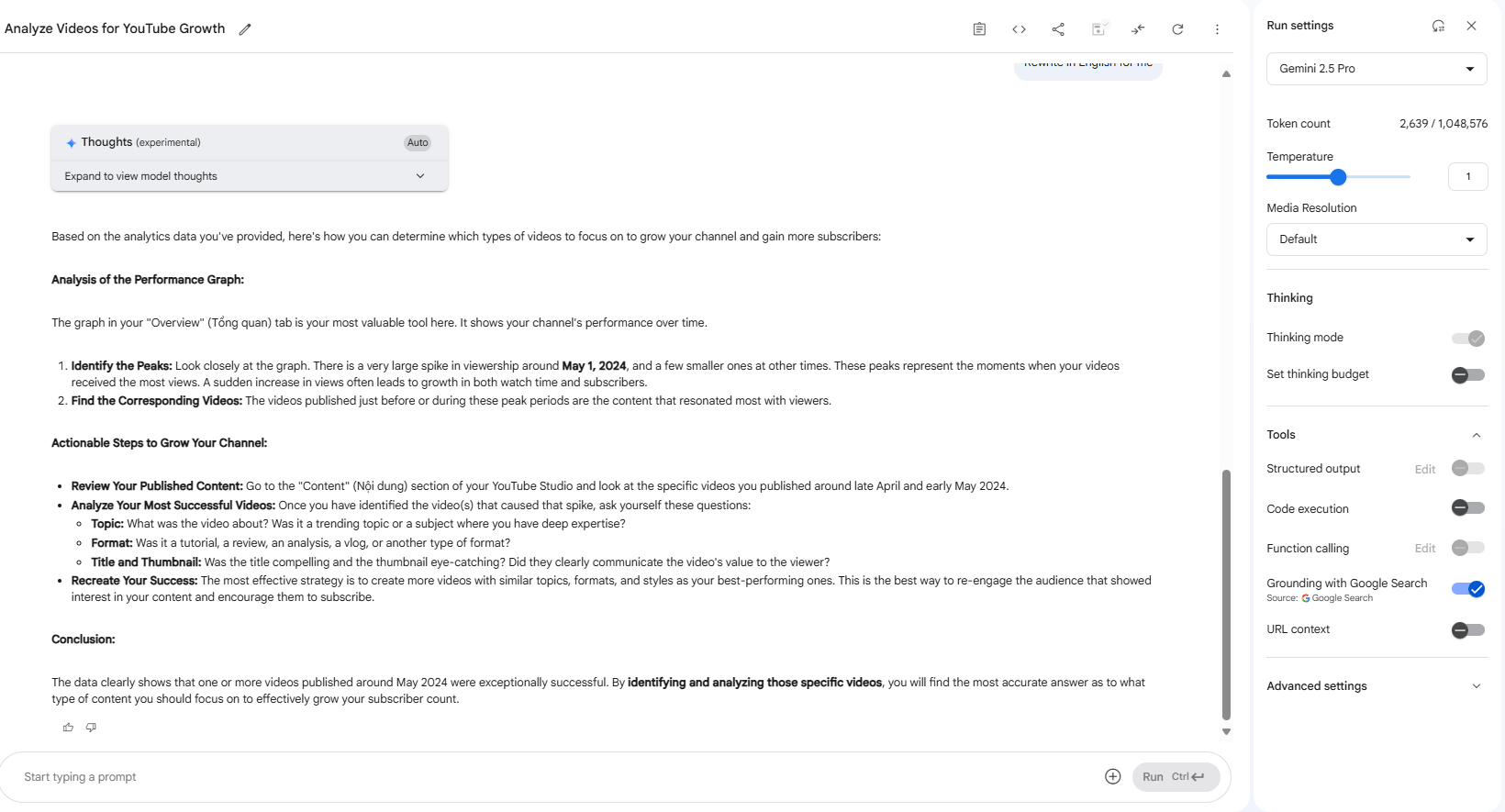
Task: Disable Grounding with Google Search toggle
Action: 1467,589
